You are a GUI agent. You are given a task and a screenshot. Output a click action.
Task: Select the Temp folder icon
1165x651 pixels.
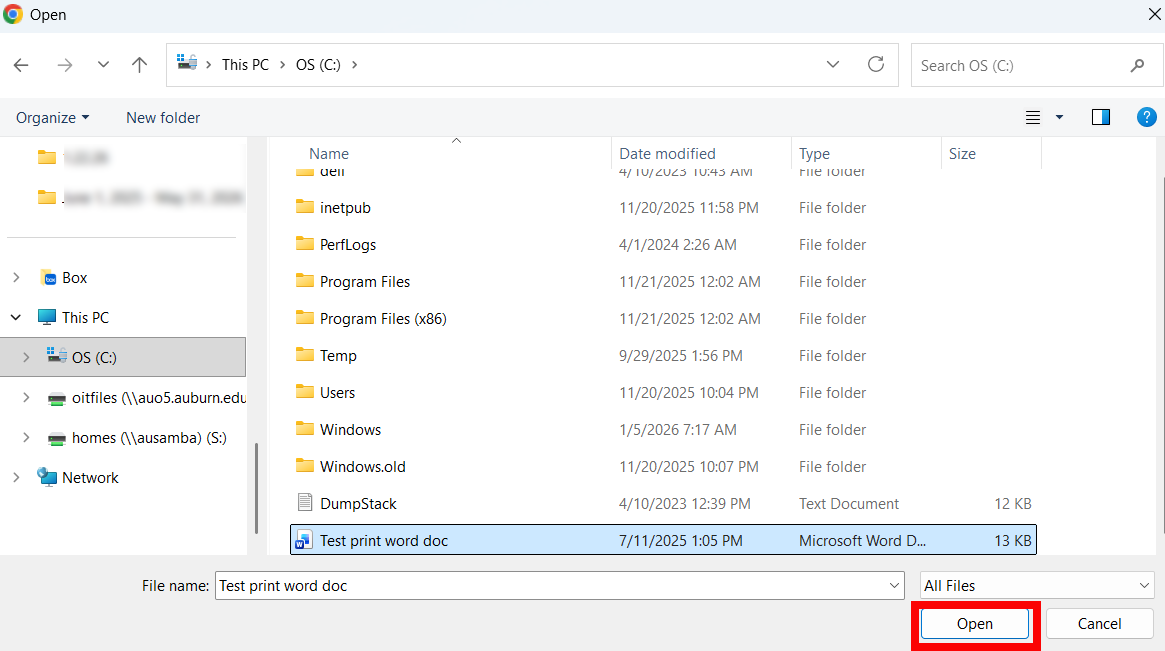coord(305,354)
